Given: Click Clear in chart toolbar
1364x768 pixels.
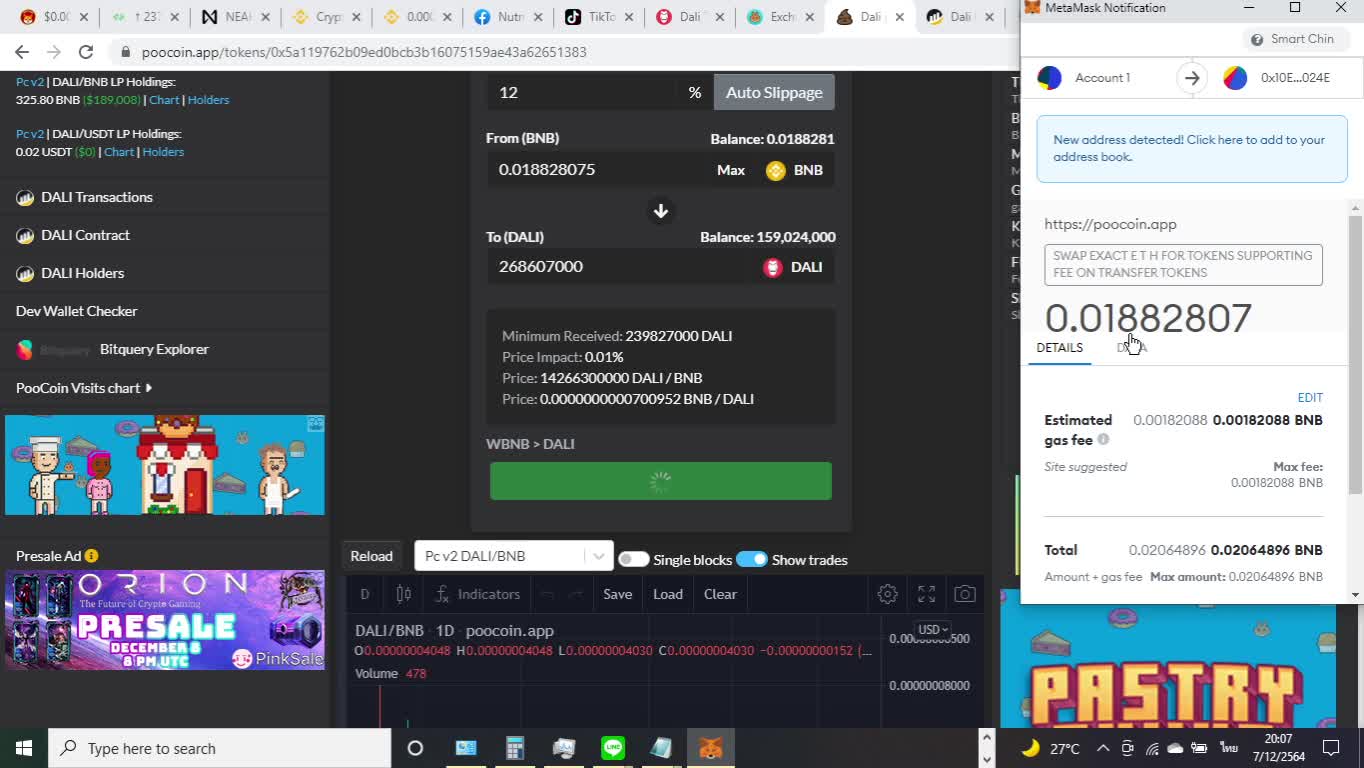Looking at the screenshot, I should [x=720, y=594].
